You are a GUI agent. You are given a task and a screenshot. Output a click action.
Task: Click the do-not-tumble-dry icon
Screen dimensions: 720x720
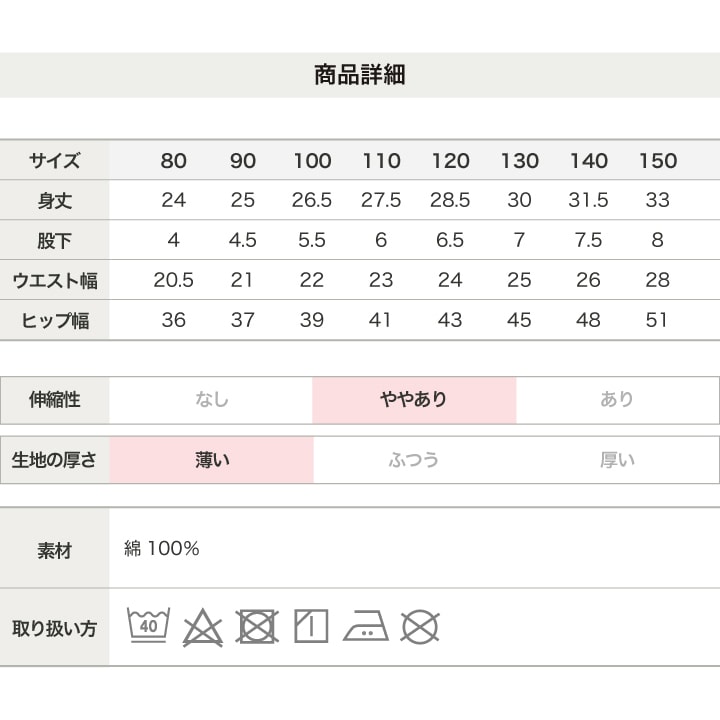click(x=257, y=627)
